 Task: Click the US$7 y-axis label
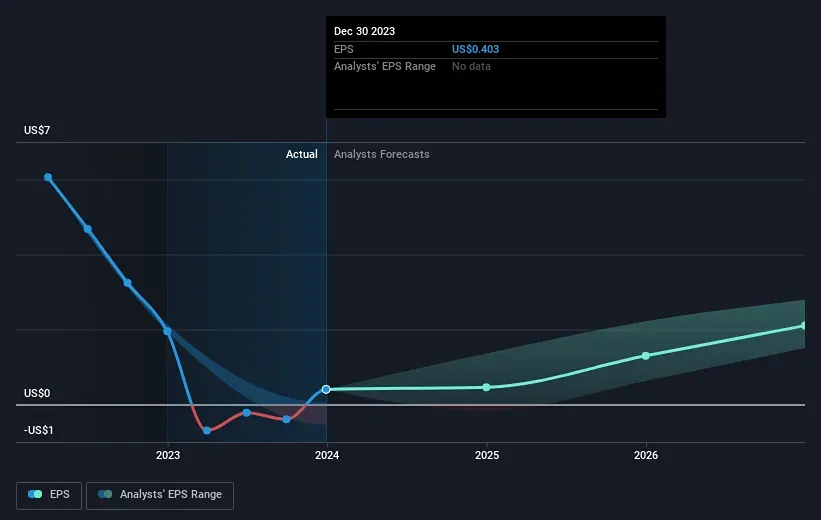38,131
